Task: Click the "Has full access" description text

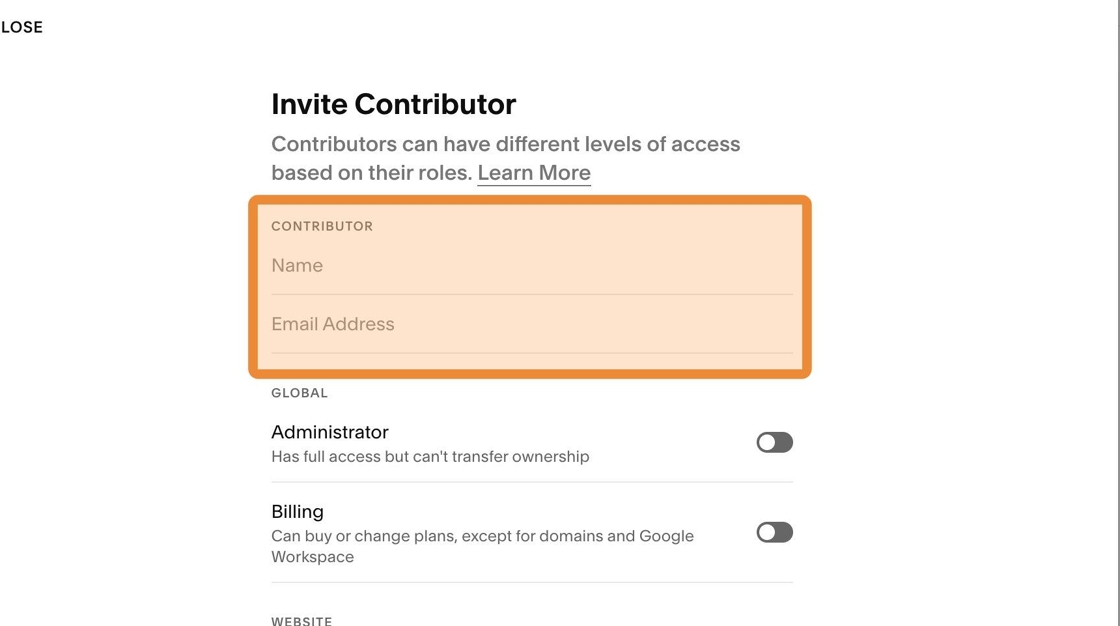Action: pyautogui.click(x=430, y=457)
